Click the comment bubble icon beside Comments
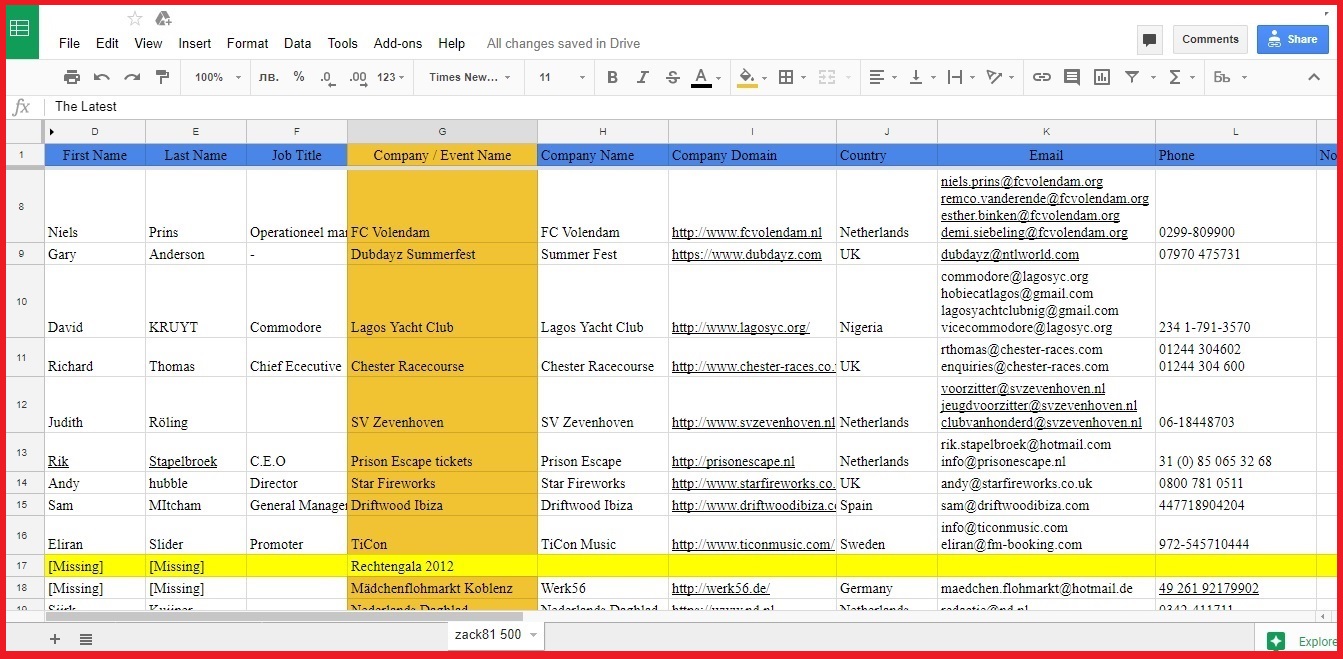 point(1150,40)
